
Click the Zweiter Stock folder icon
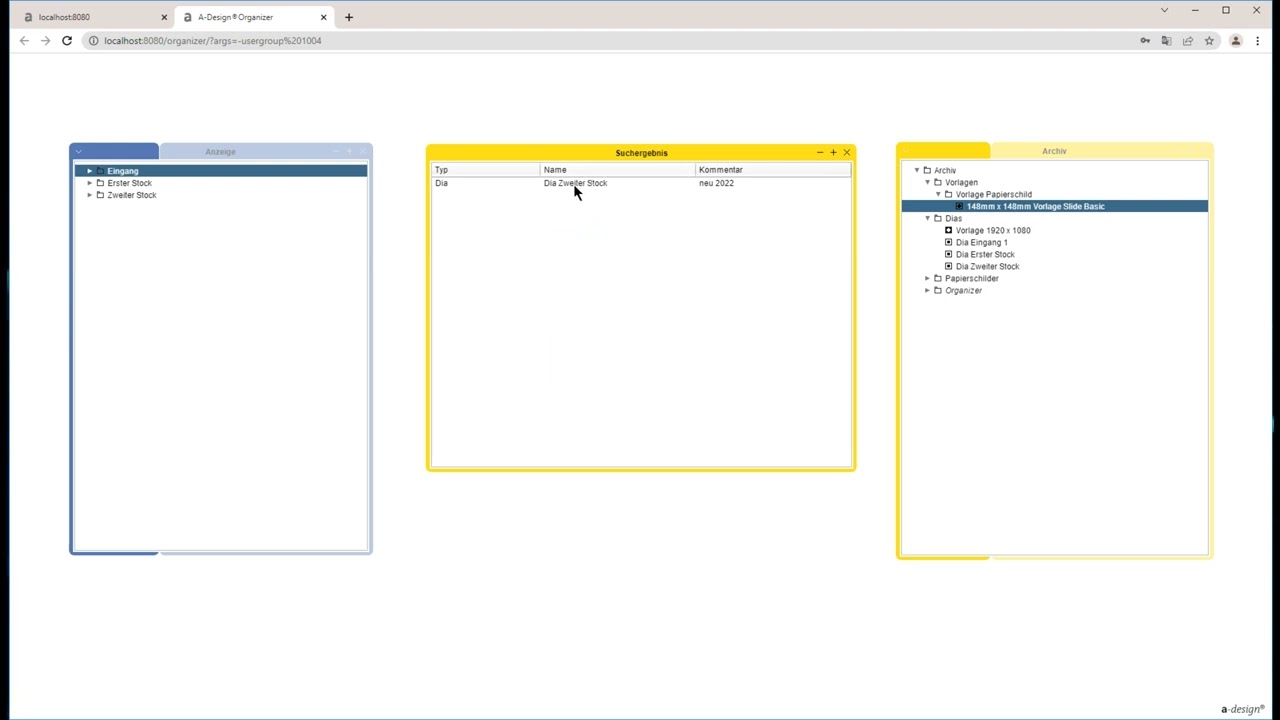click(100, 195)
